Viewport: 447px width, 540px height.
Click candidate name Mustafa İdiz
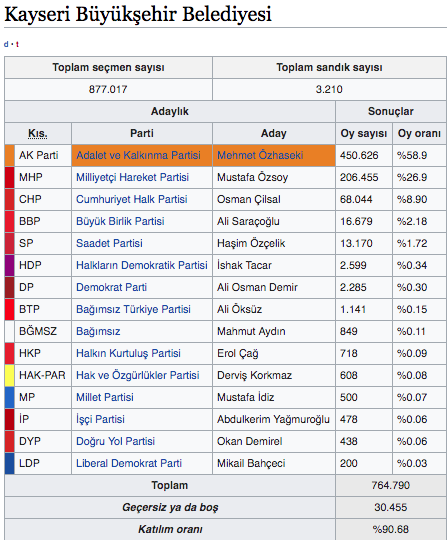tap(246, 397)
